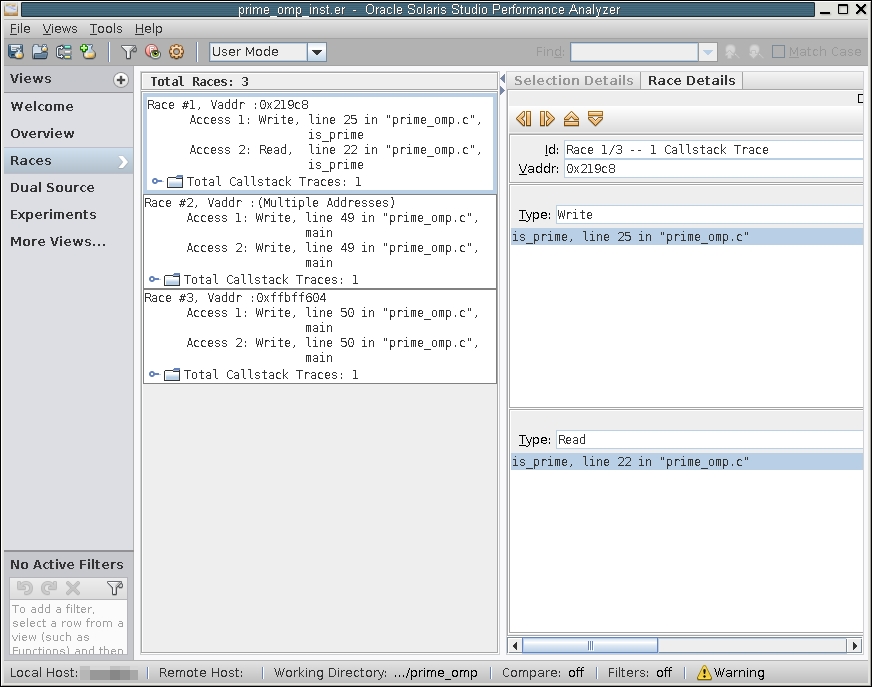Click the folder icon in Race #2 traces row
The width and height of the screenshot is (872, 687).
[x=172, y=279]
